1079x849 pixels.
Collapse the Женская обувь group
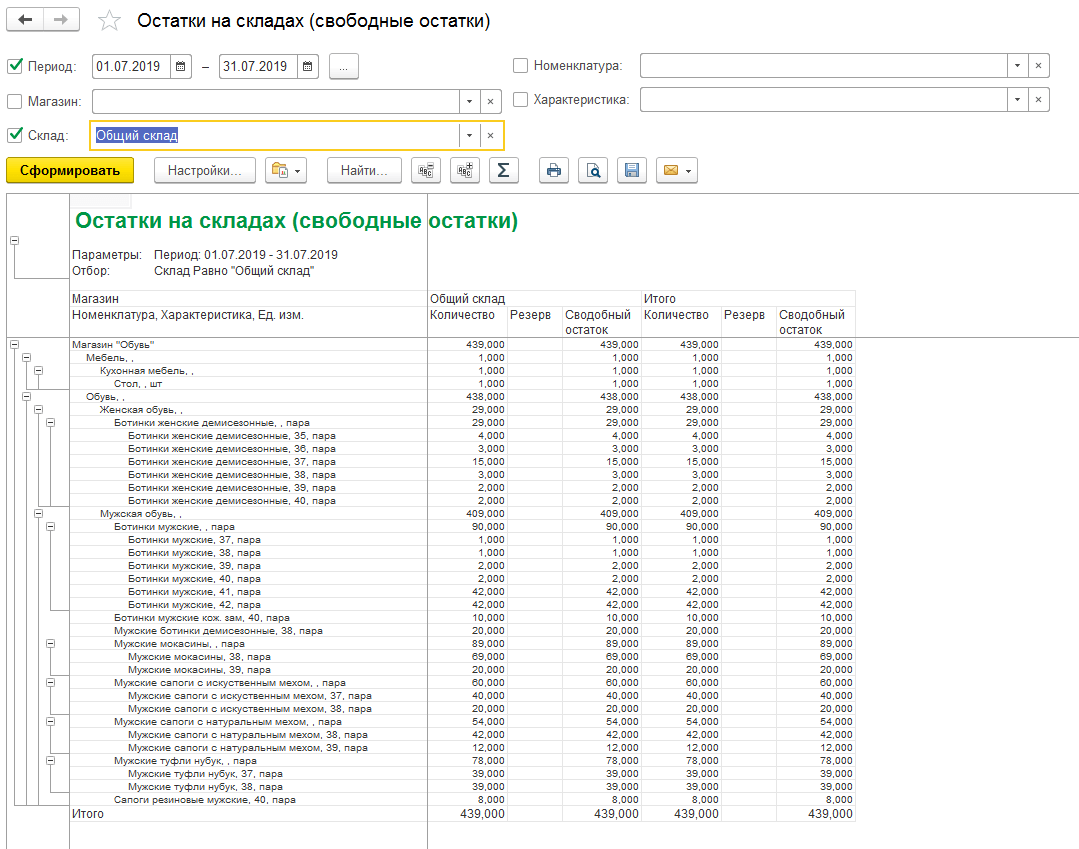point(39,410)
